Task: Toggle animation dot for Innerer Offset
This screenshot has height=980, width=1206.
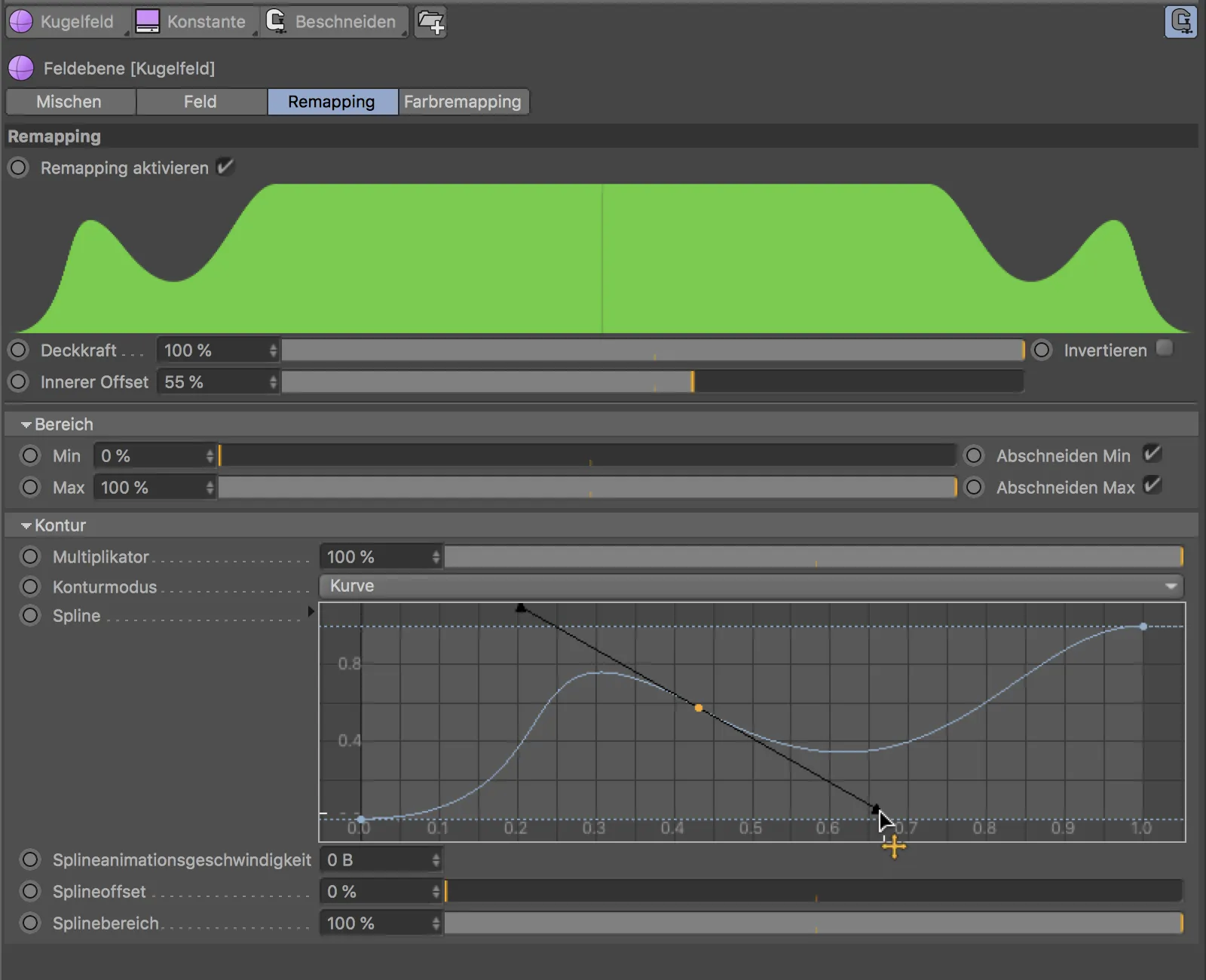Action: [18, 381]
